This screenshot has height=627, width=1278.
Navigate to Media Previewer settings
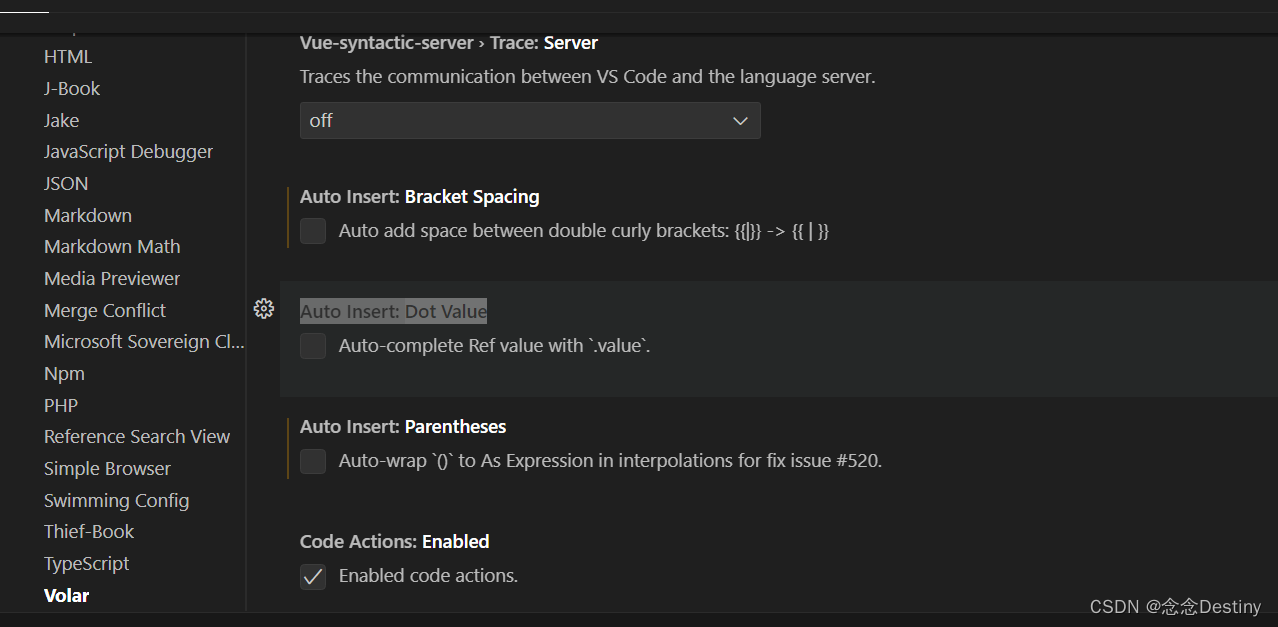click(112, 279)
